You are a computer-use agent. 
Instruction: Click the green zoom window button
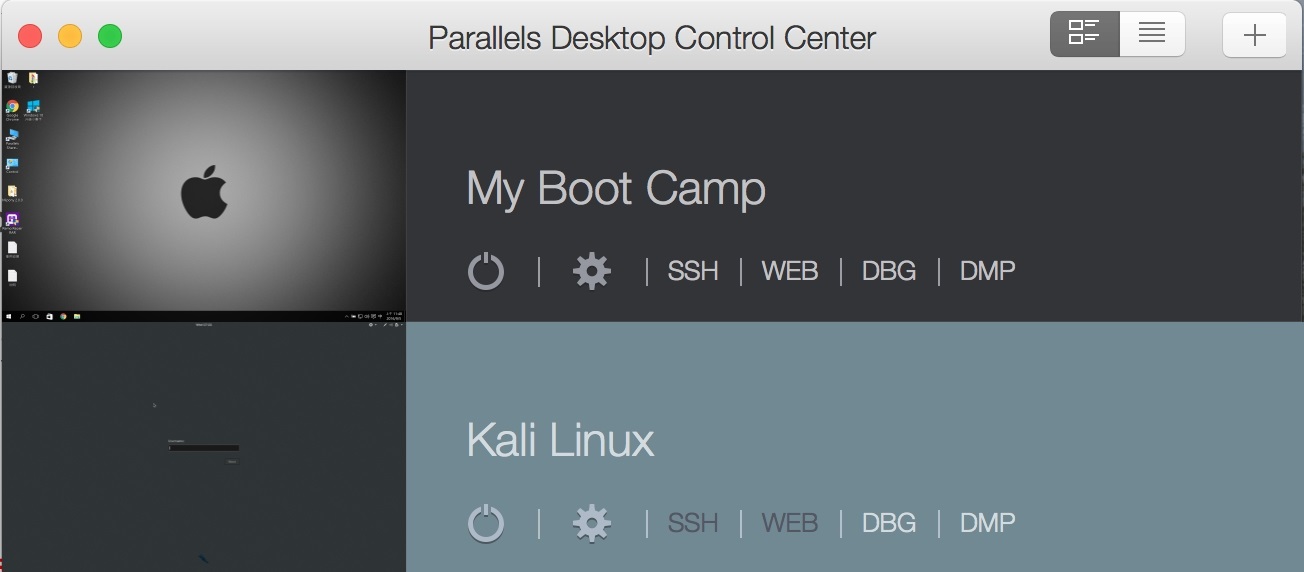[110, 36]
